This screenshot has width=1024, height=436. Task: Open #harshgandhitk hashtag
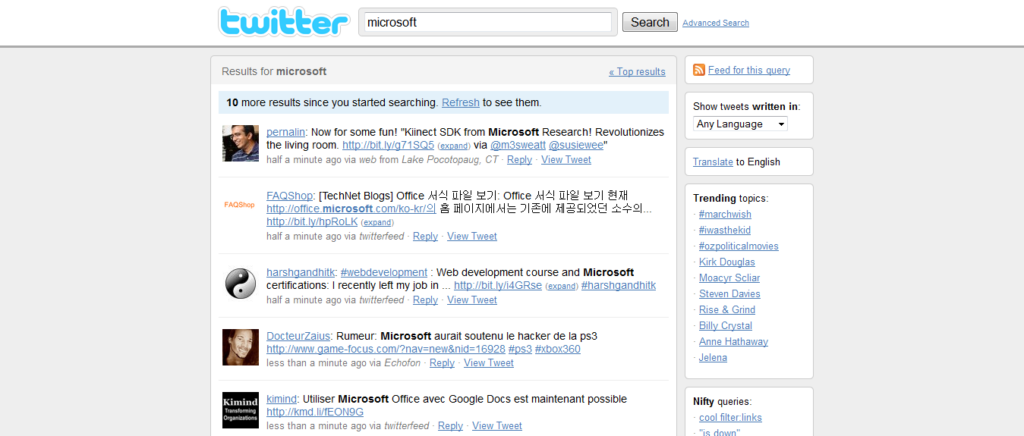pyautogui.click(x=618, y=286)
